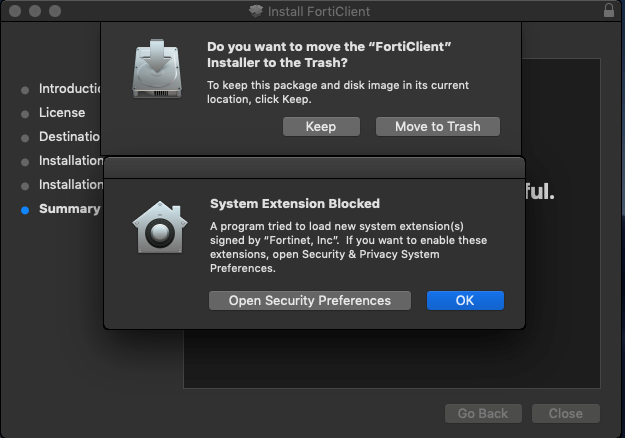
Task: Choose Move to Trash
Action: point(437,127)
